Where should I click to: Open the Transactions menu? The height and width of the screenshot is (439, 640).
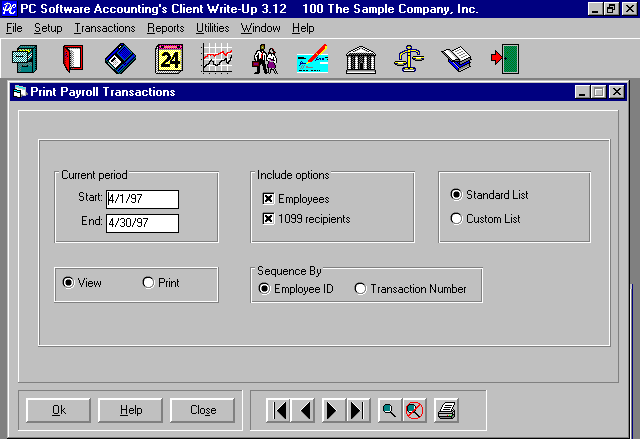104,28
